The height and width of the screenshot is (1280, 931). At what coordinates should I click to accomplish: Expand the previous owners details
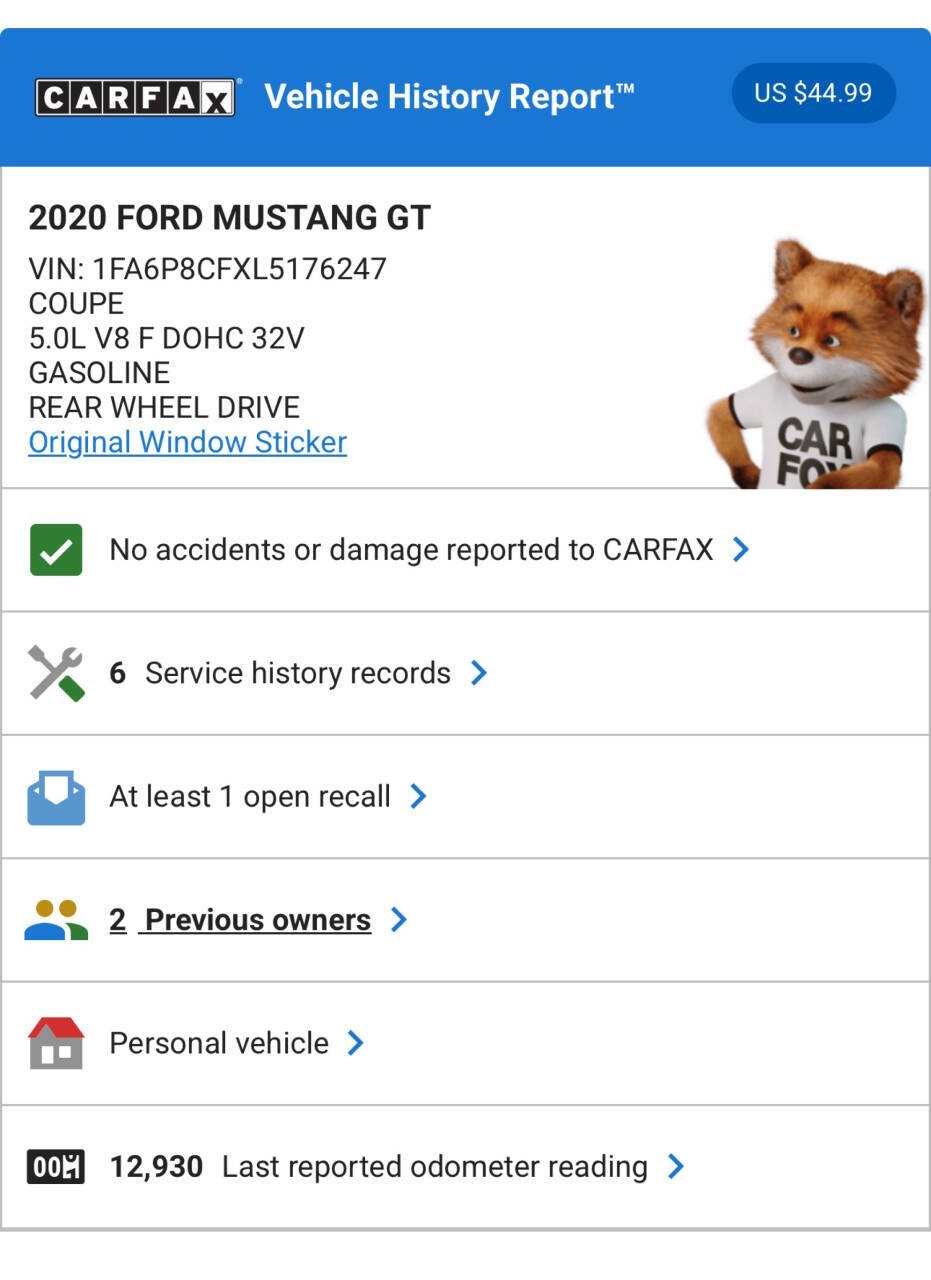click(398, 919)
